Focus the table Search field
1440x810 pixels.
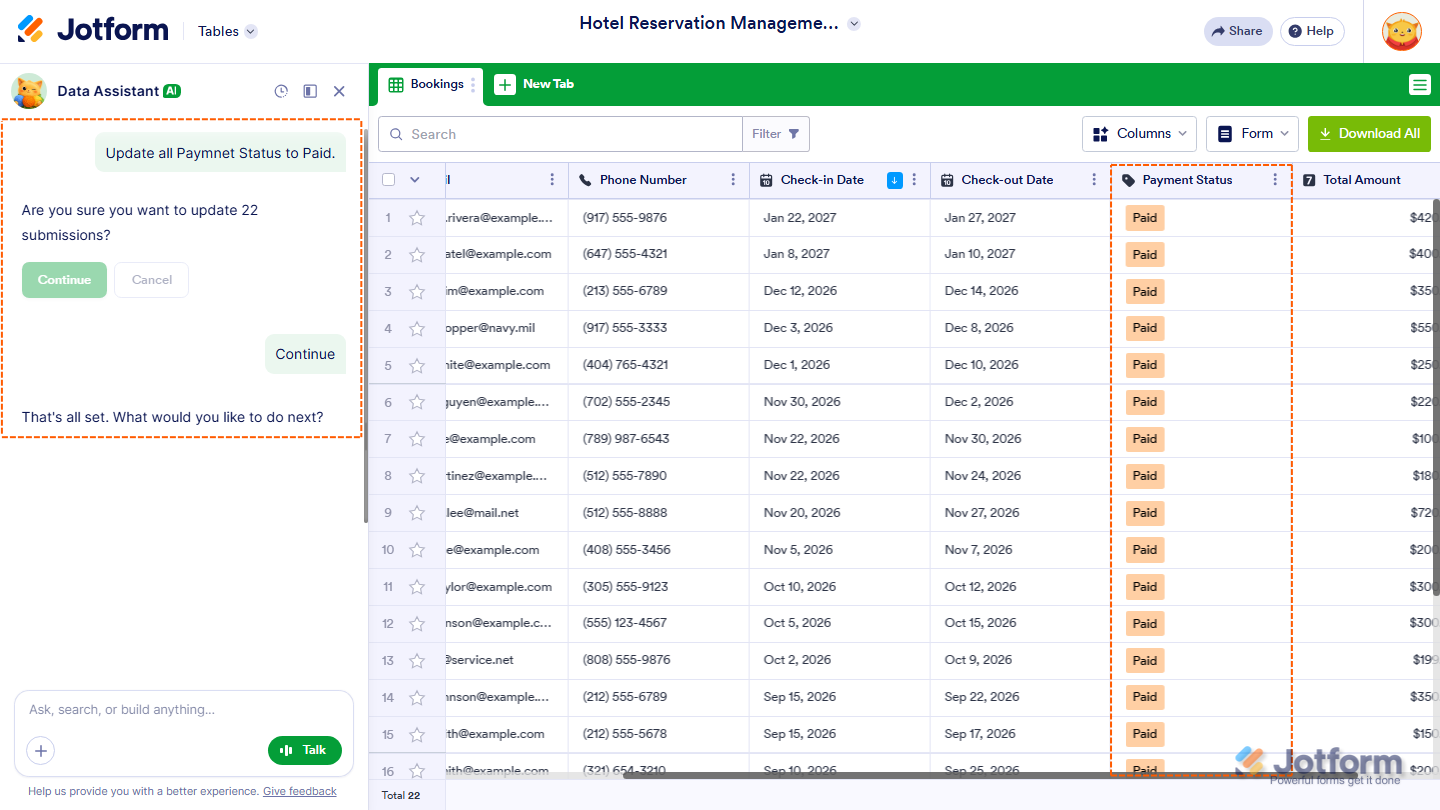560,134
